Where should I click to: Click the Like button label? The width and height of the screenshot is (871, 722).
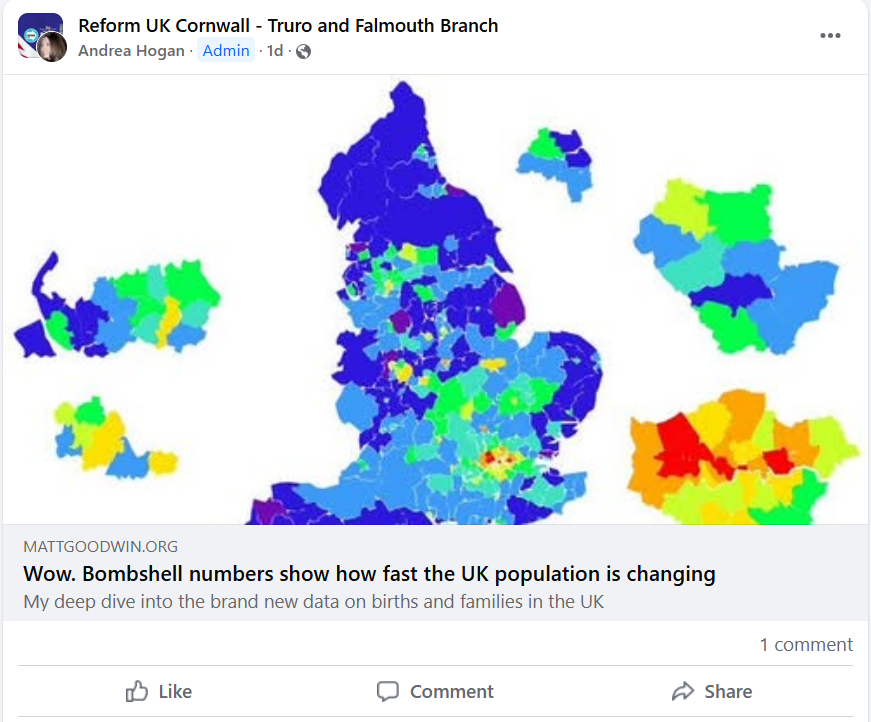175,691
